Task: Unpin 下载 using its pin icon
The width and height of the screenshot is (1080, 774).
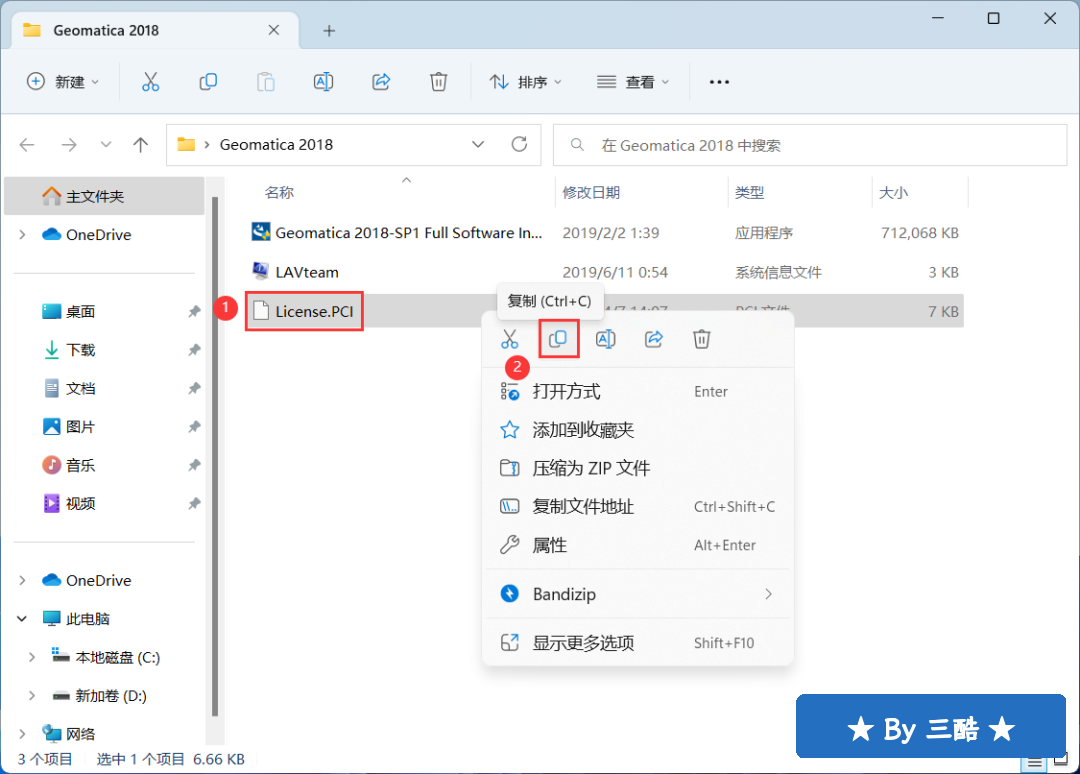Action: 194,351
